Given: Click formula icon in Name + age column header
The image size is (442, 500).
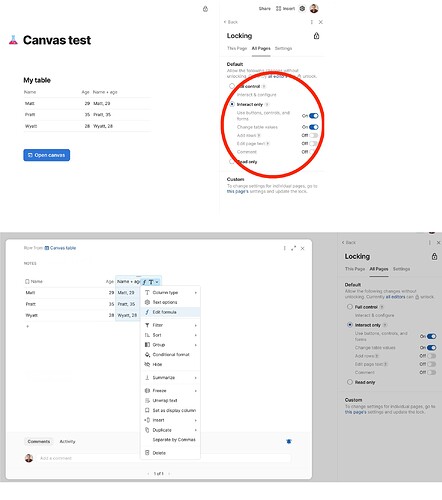Looking at the screenshot, I should point(145,282).
